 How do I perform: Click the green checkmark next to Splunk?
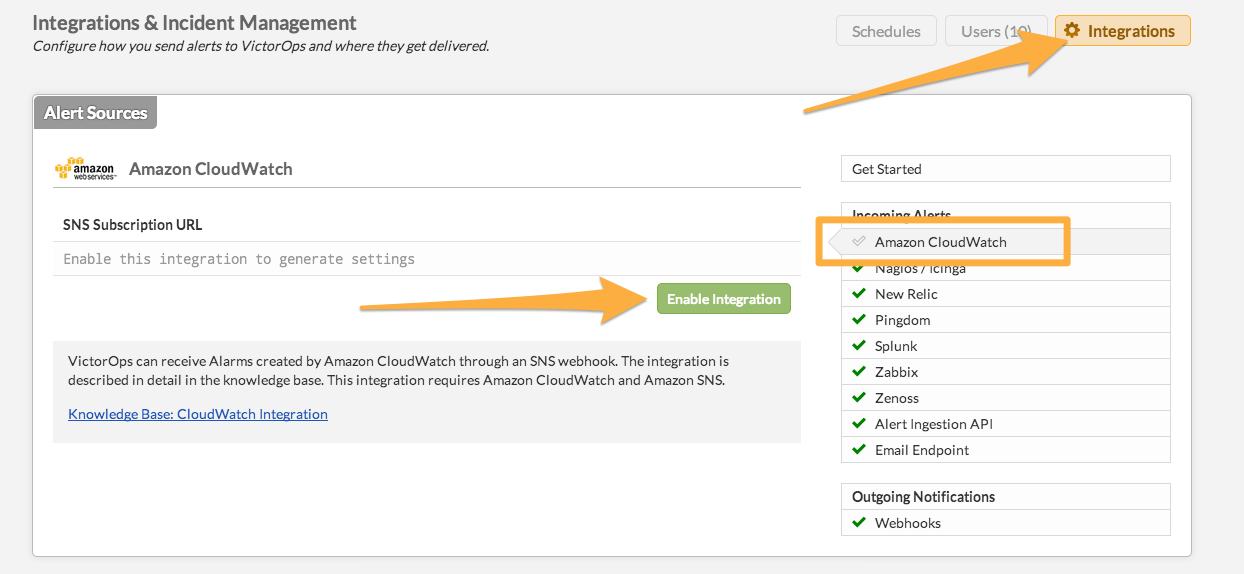click(x=858, y=345)
